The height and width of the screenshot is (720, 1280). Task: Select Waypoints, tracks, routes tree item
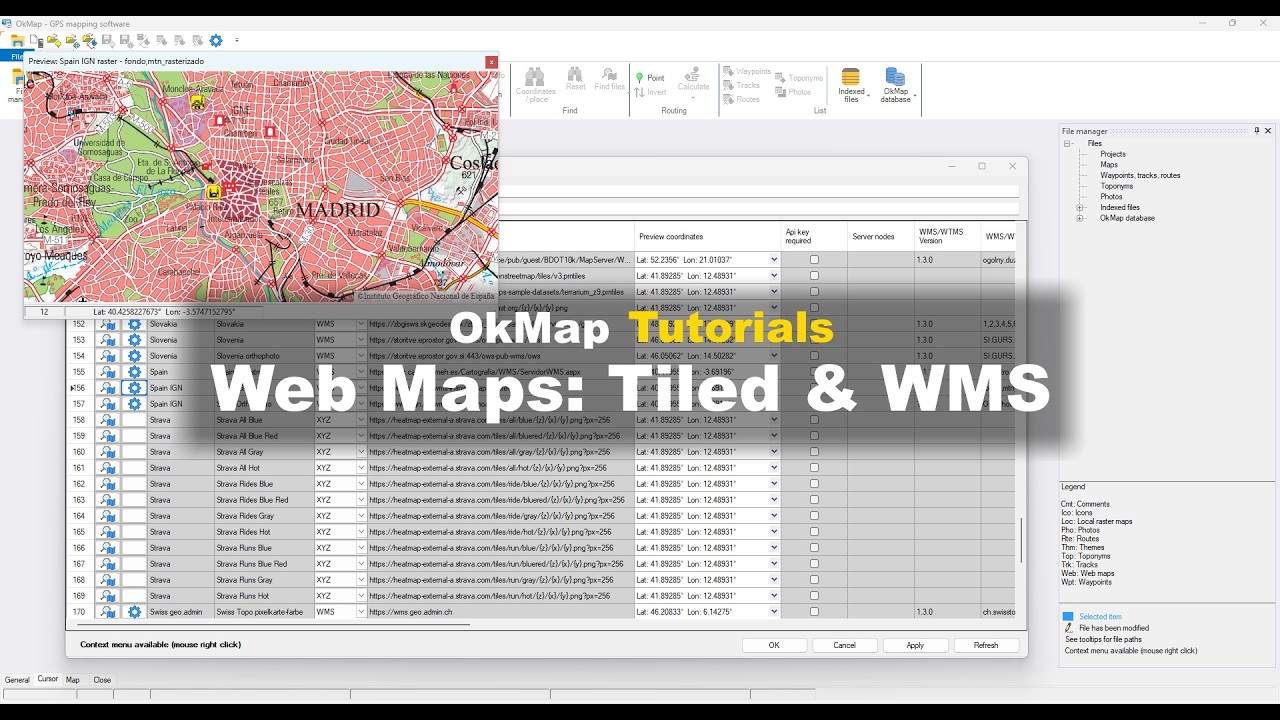pos(1140,175)
